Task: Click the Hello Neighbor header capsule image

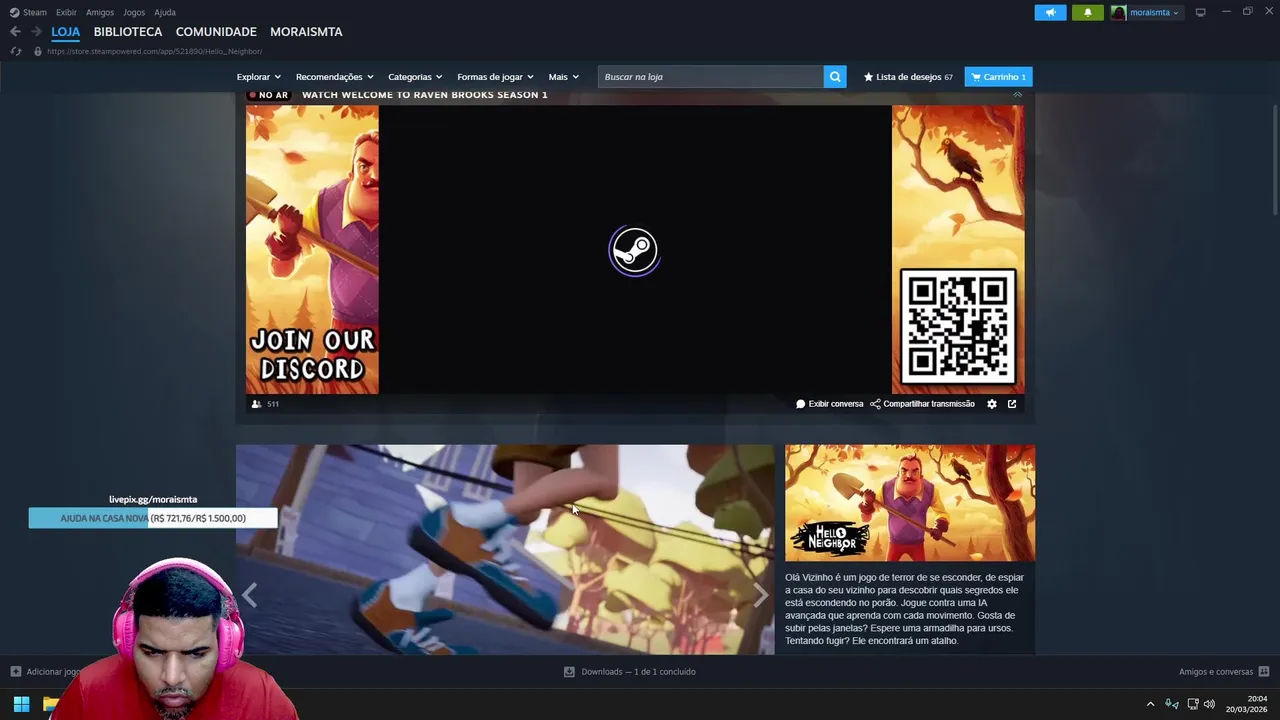Action: [x=910, y=503]
